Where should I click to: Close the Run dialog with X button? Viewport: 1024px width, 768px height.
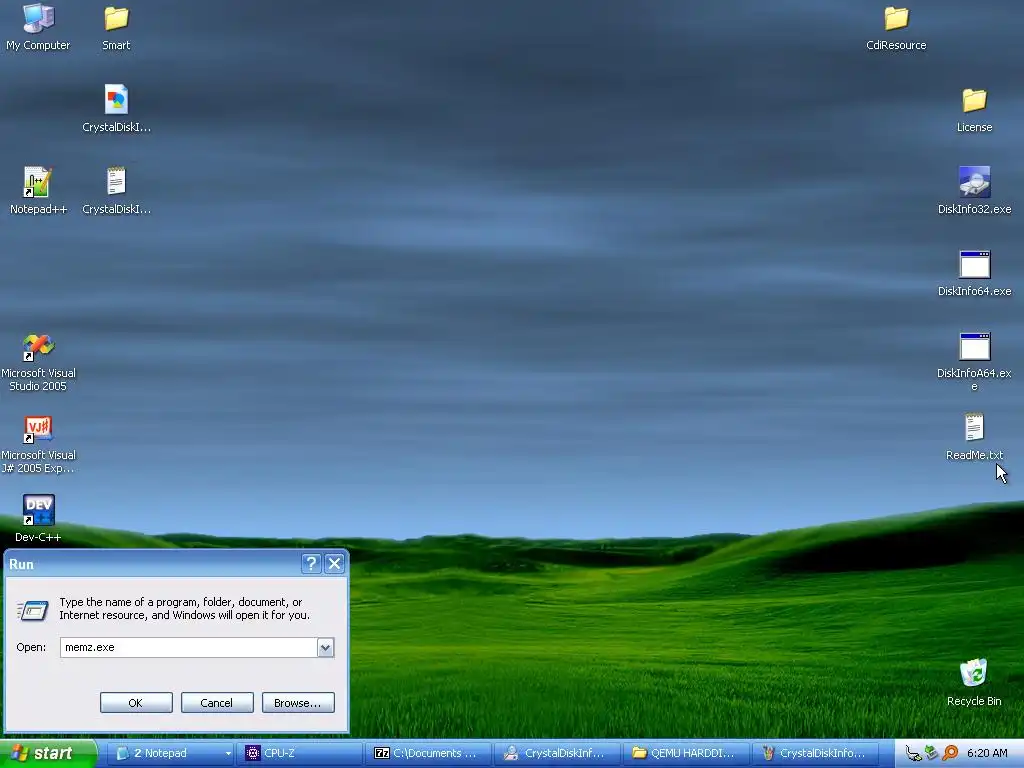tap(334, 564)
